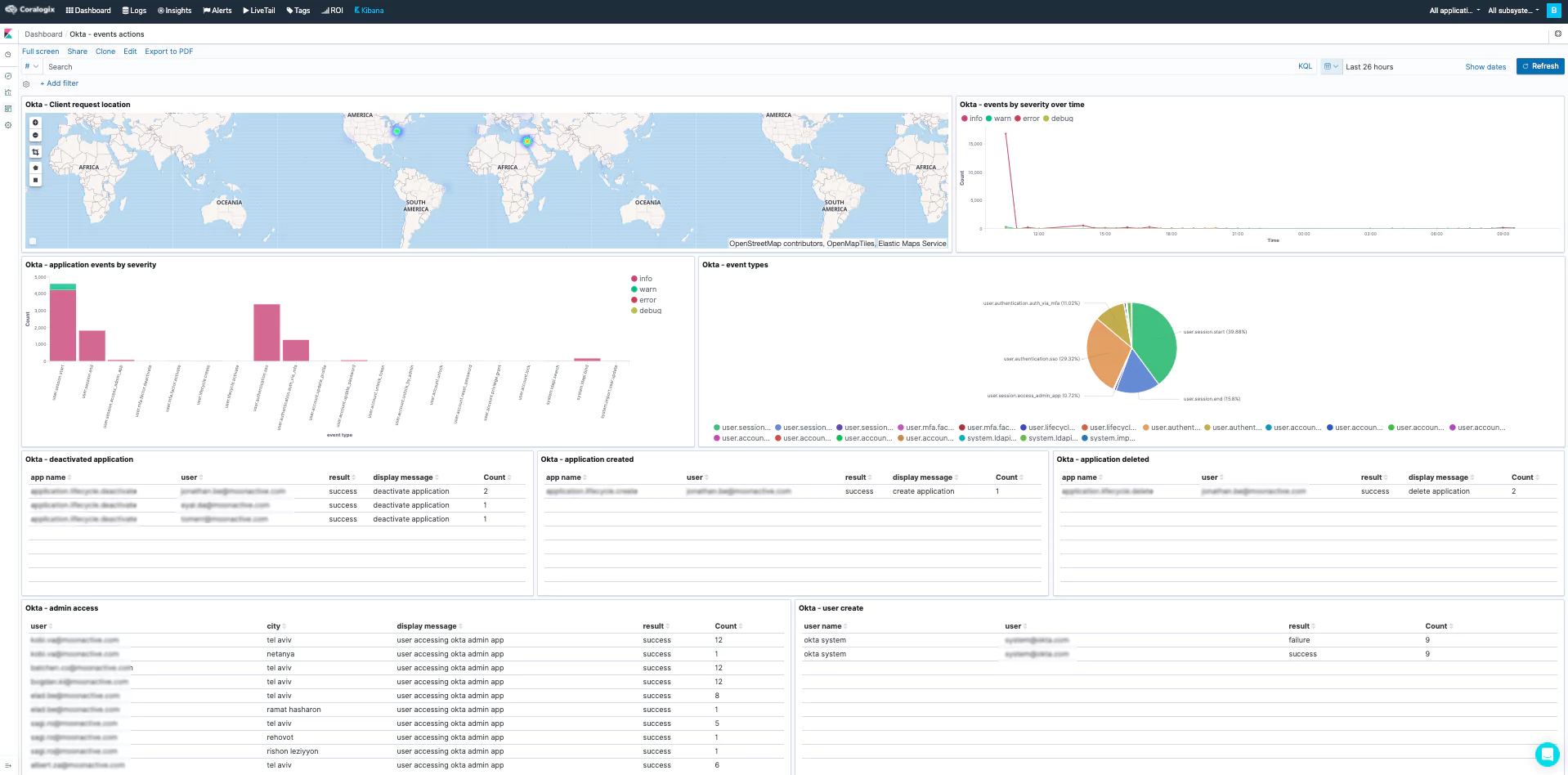Sort application deleted table by display message
The image size is (1568, 775).
(1440, 477)
